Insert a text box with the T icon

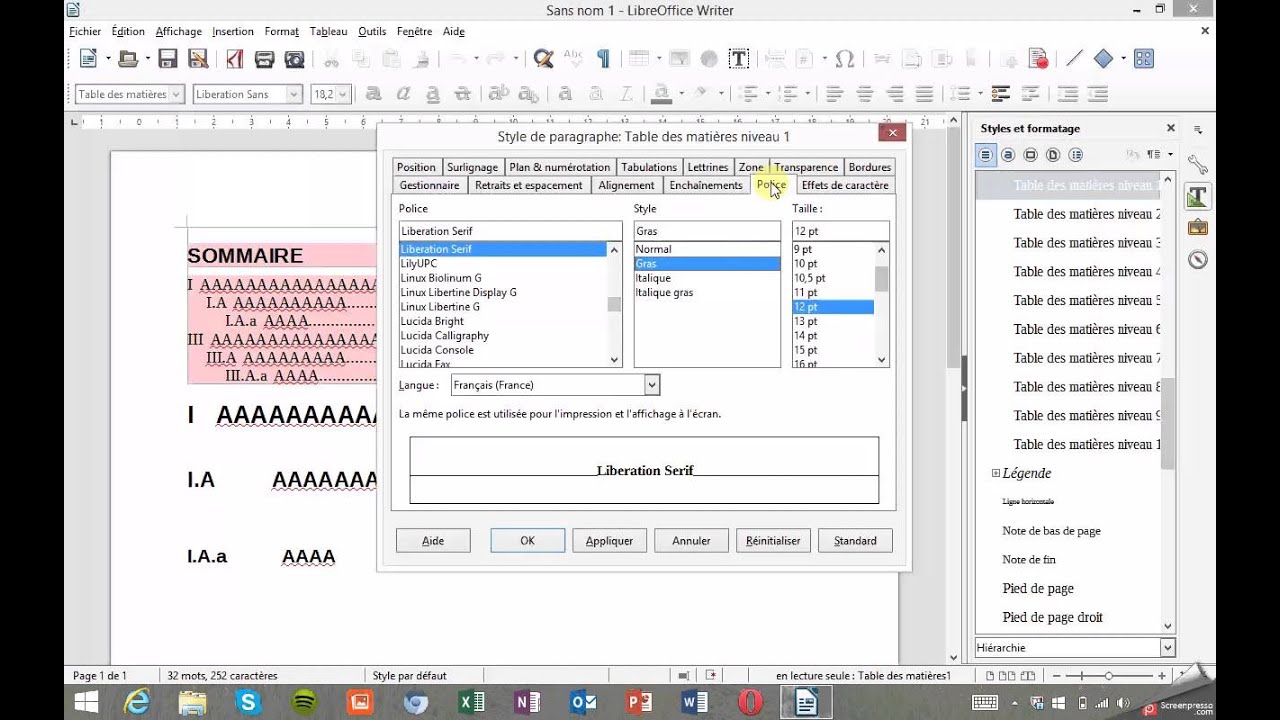tap(739, 59)
